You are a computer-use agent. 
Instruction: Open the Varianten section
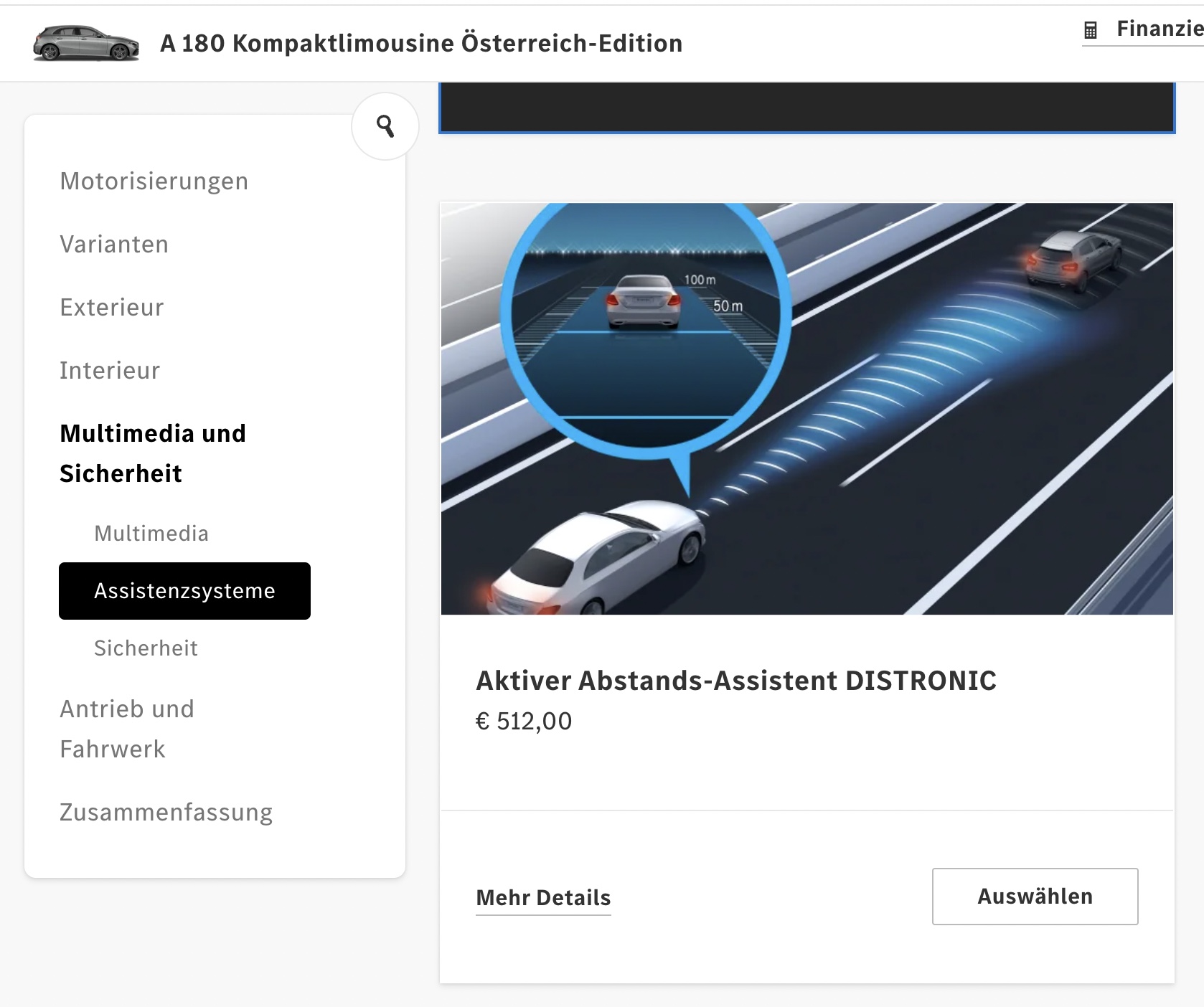(114, 244)
